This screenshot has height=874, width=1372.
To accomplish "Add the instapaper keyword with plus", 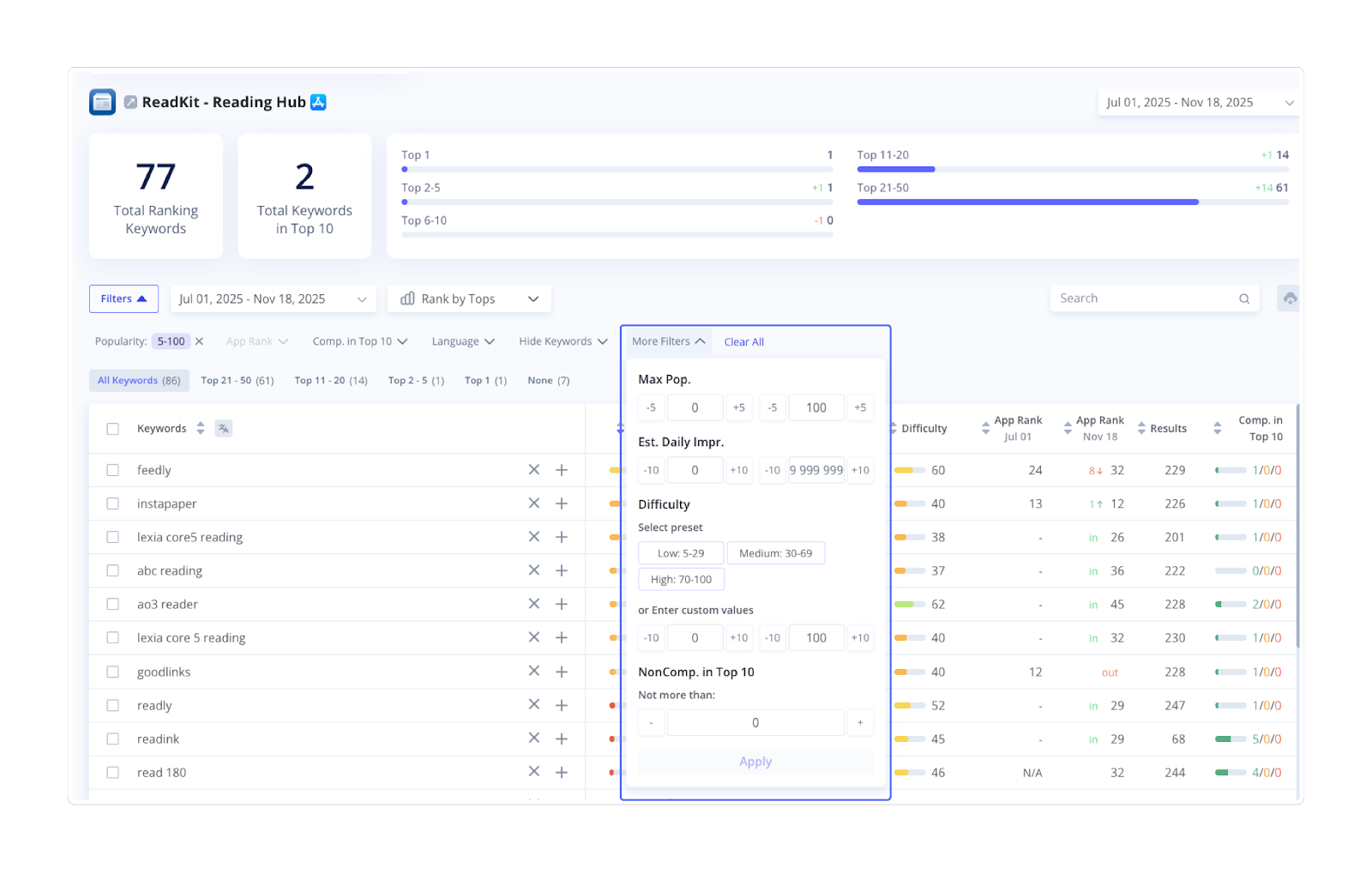I will (x=562, y=503).
